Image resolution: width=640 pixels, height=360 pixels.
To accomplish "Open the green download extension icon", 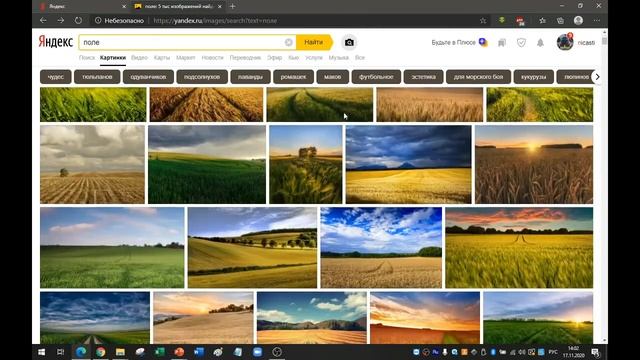I will (x=502, y=20).
